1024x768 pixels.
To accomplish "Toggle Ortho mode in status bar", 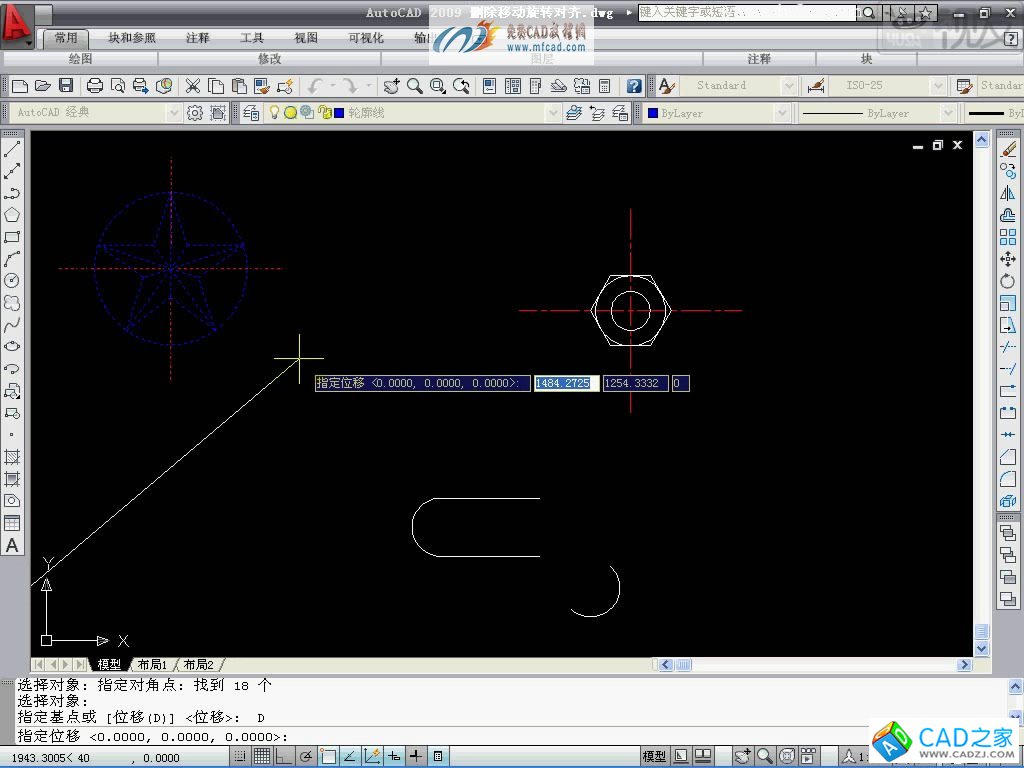I will pyautogui.click(x=283, y=757).
